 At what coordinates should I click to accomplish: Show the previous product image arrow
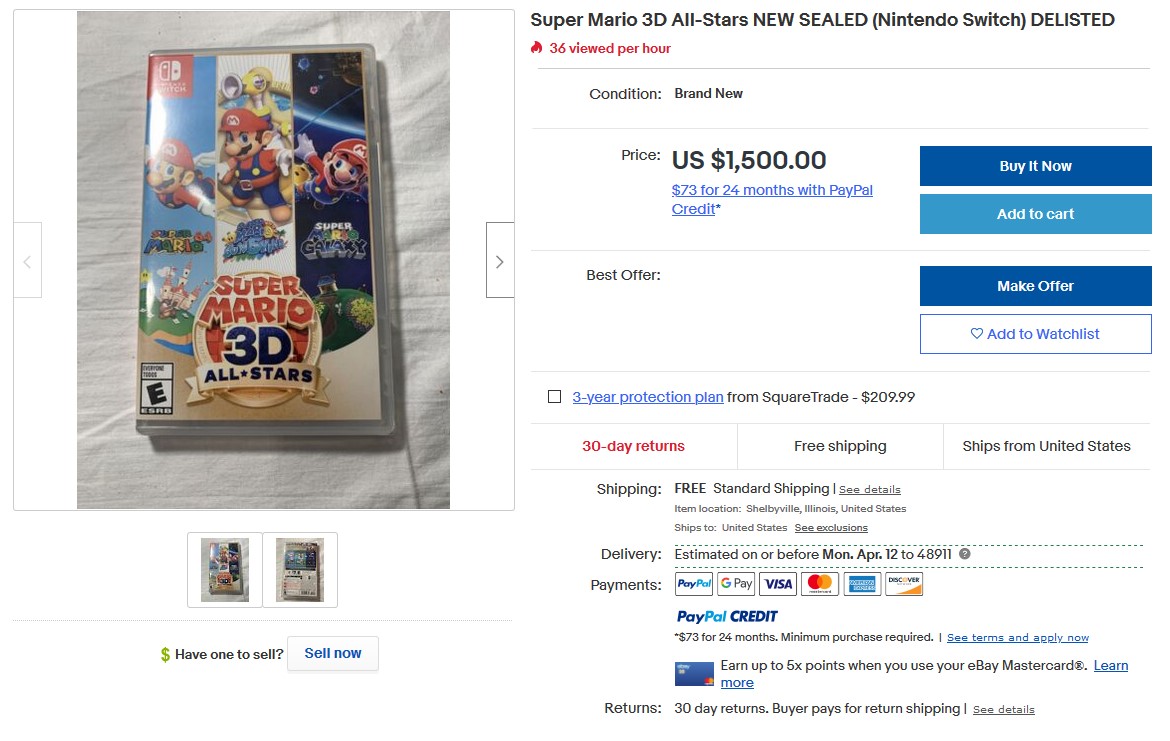(27, 260)
